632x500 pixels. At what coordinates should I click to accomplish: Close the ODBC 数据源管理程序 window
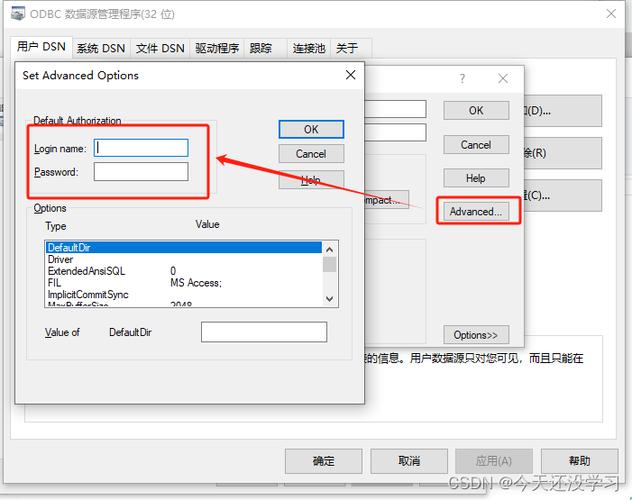click(611, 14)
